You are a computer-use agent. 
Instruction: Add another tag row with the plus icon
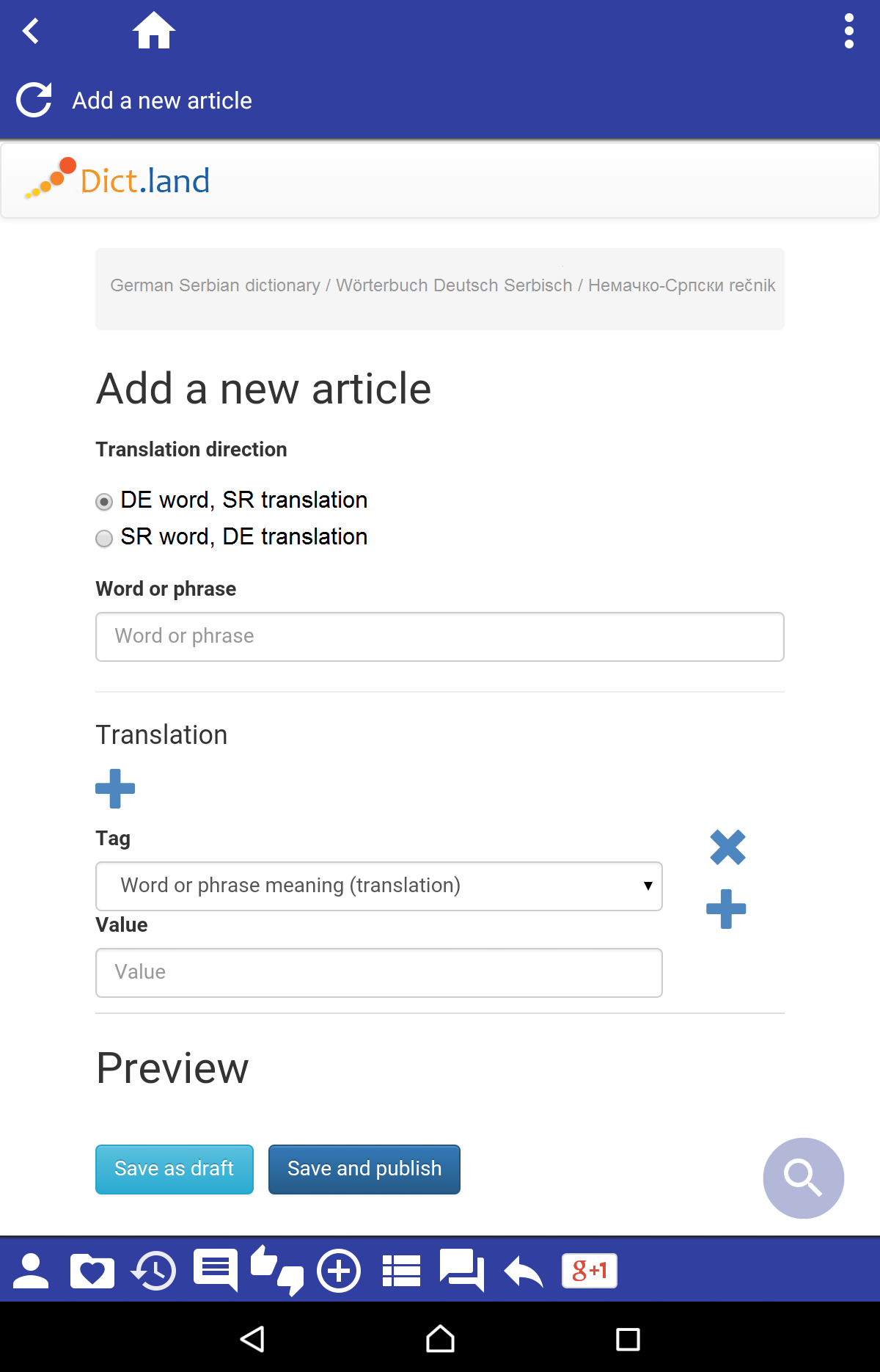pos(726,909)
